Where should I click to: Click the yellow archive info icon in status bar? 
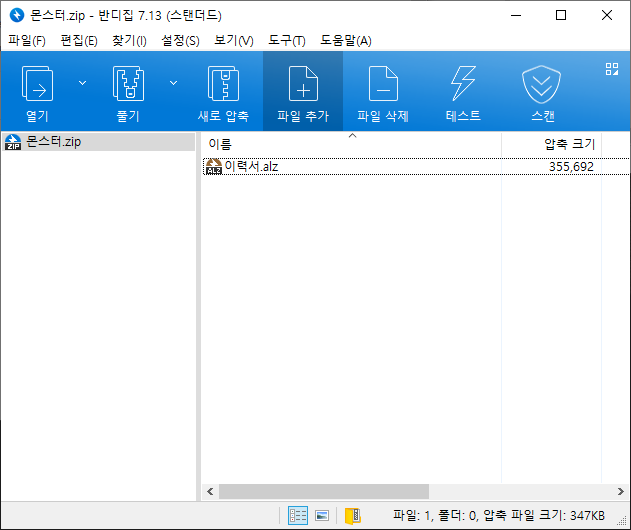pyautogui.click(x=352, y=516)
